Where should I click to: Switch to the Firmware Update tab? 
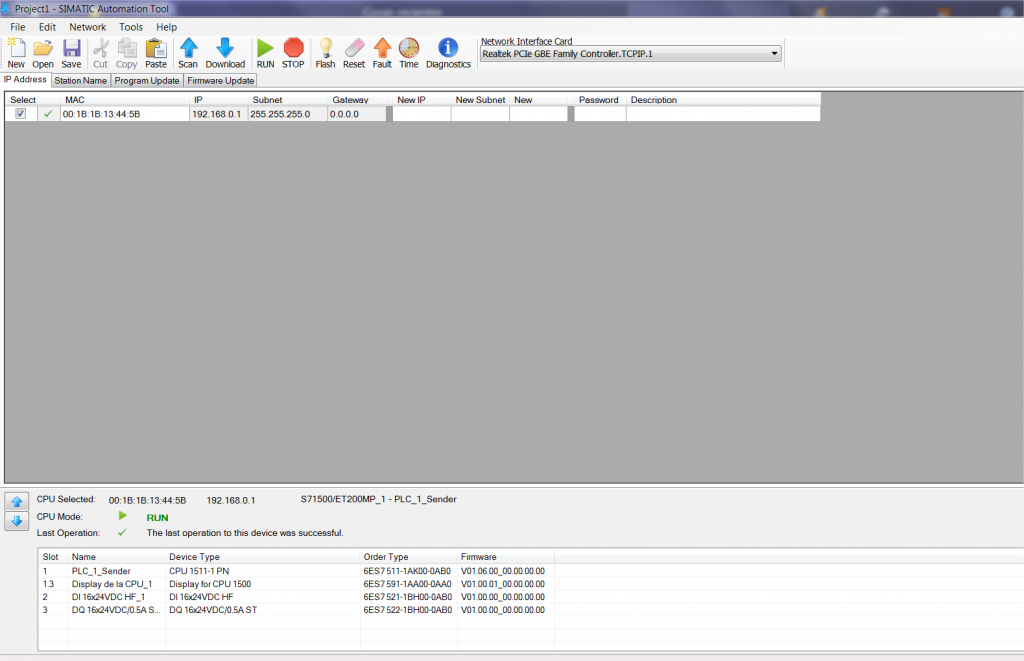(x=220, y=80)
